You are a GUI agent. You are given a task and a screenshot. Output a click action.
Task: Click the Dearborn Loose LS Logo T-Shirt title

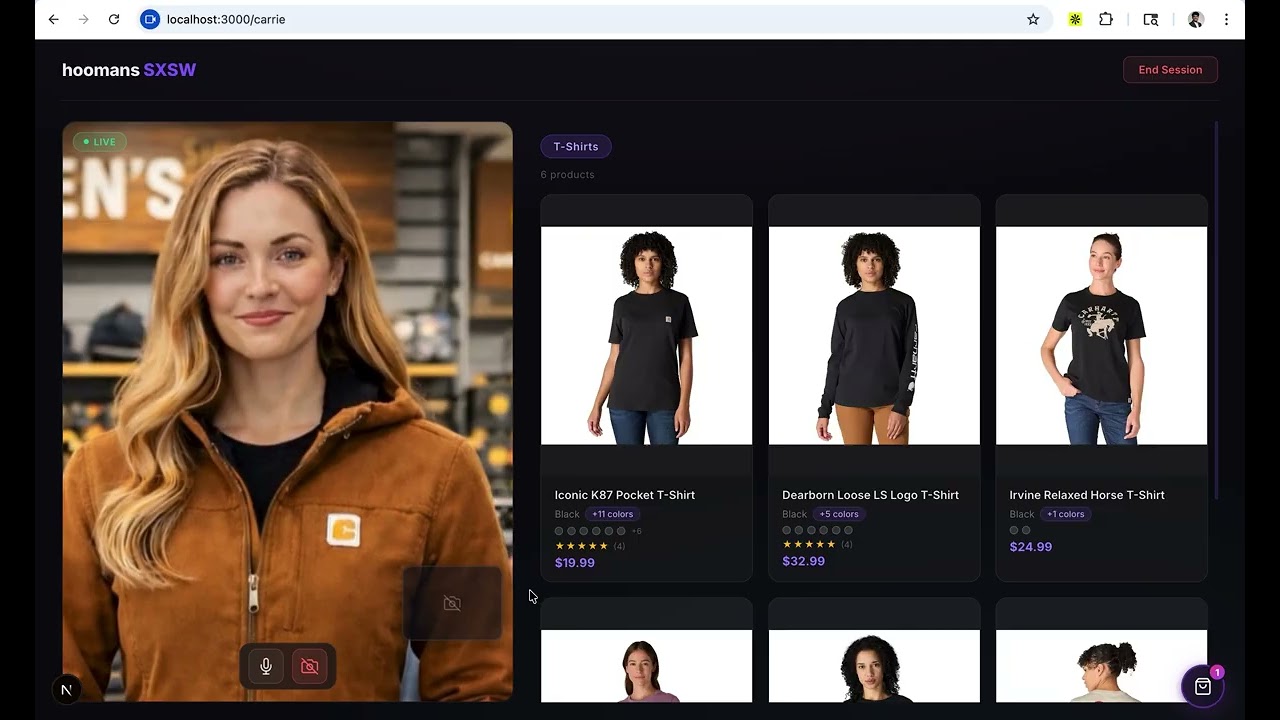tap(870, 495)
